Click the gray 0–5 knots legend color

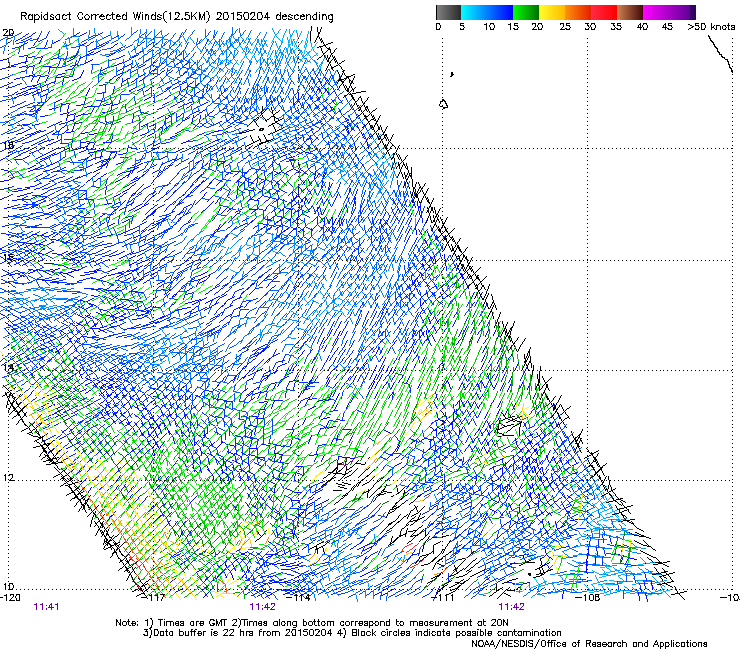click(448, 12)
